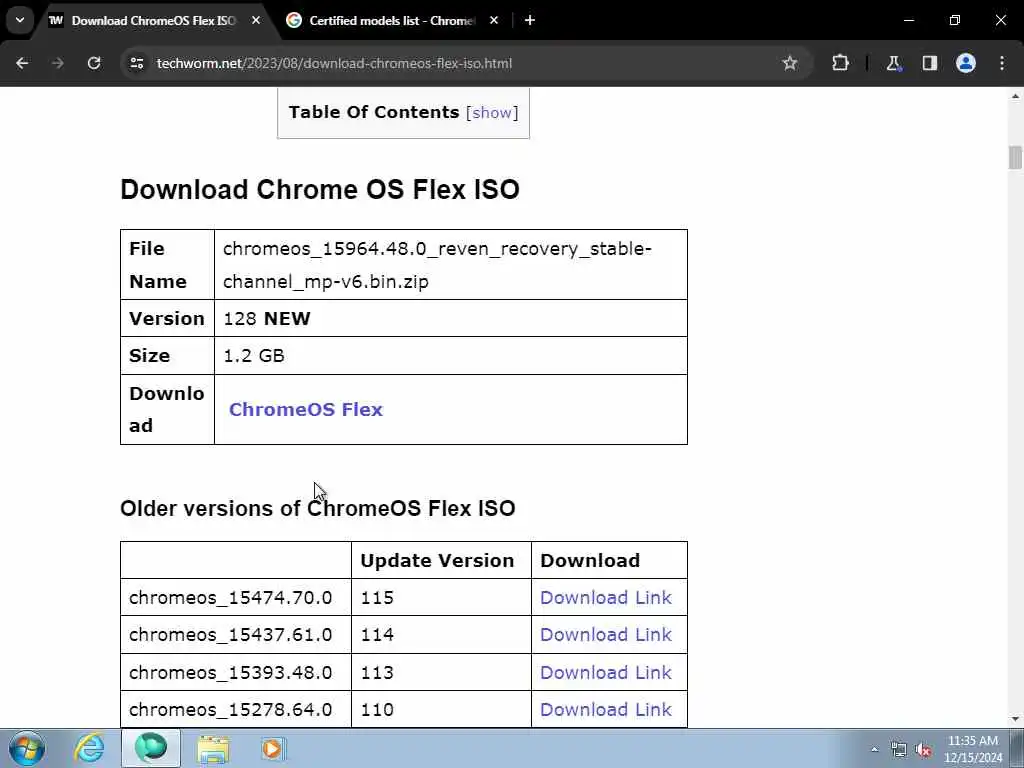Screen dimensions: 1024x768
Task: Open Download Link for version 110
Action: click(605, 710)
